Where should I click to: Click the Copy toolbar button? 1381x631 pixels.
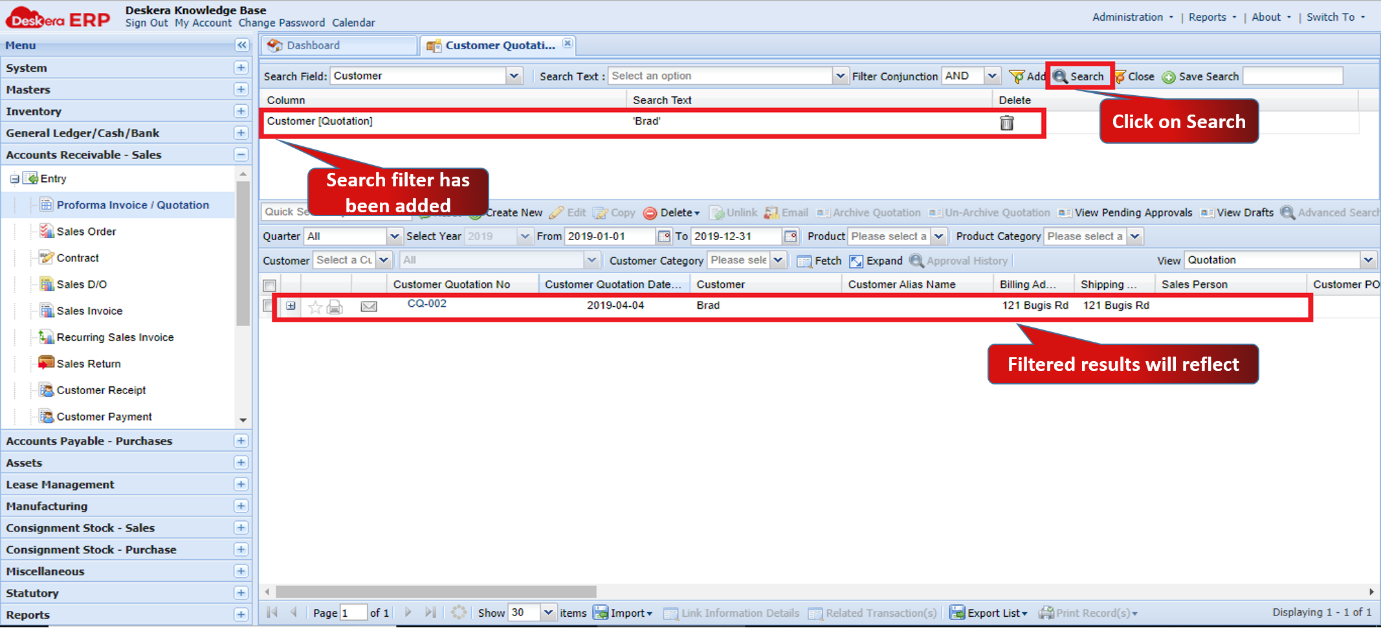pyautogui.click(x=614, y=212)
